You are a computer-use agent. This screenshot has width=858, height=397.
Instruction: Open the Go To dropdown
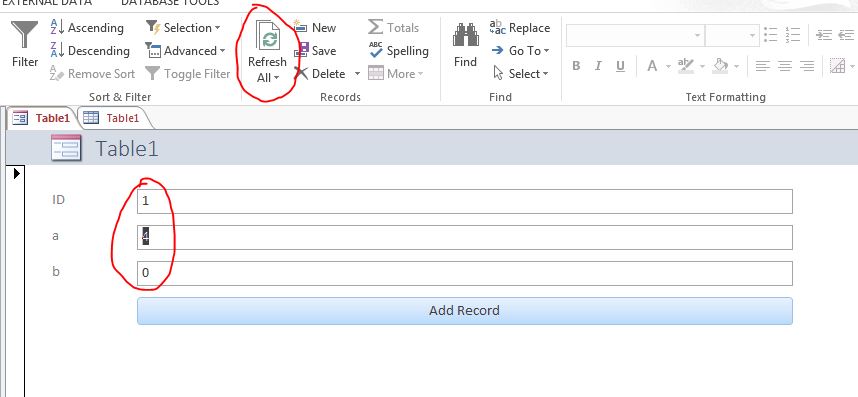click(520, 51)
